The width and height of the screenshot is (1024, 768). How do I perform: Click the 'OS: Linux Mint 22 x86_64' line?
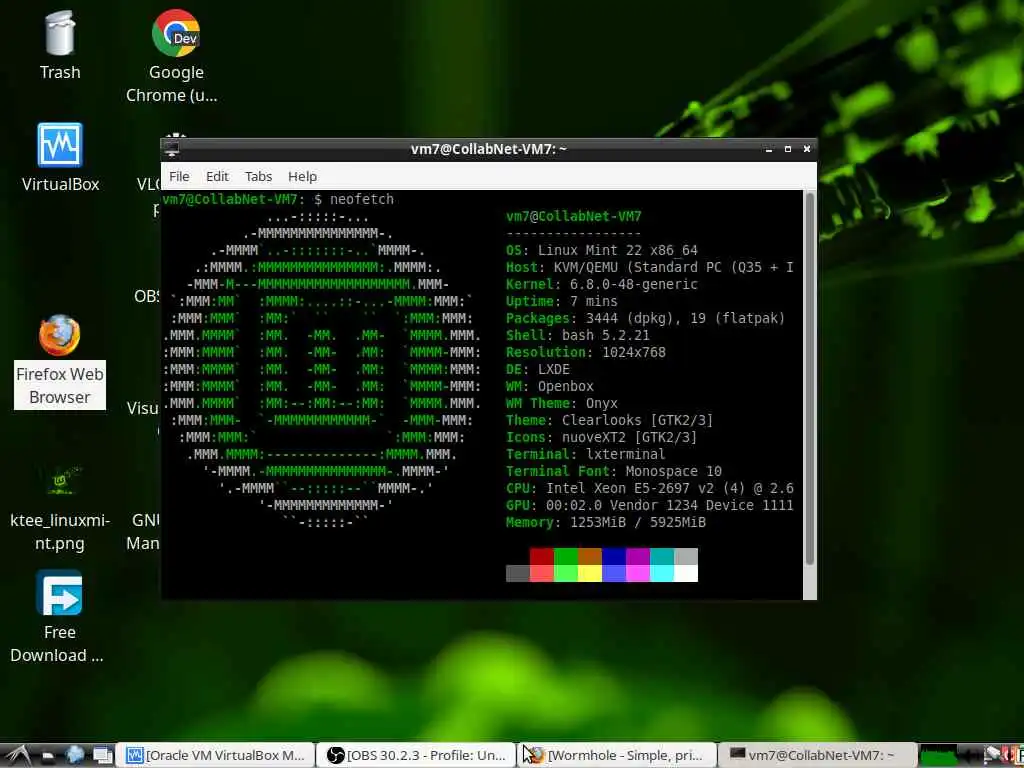[x=601, y=250]
